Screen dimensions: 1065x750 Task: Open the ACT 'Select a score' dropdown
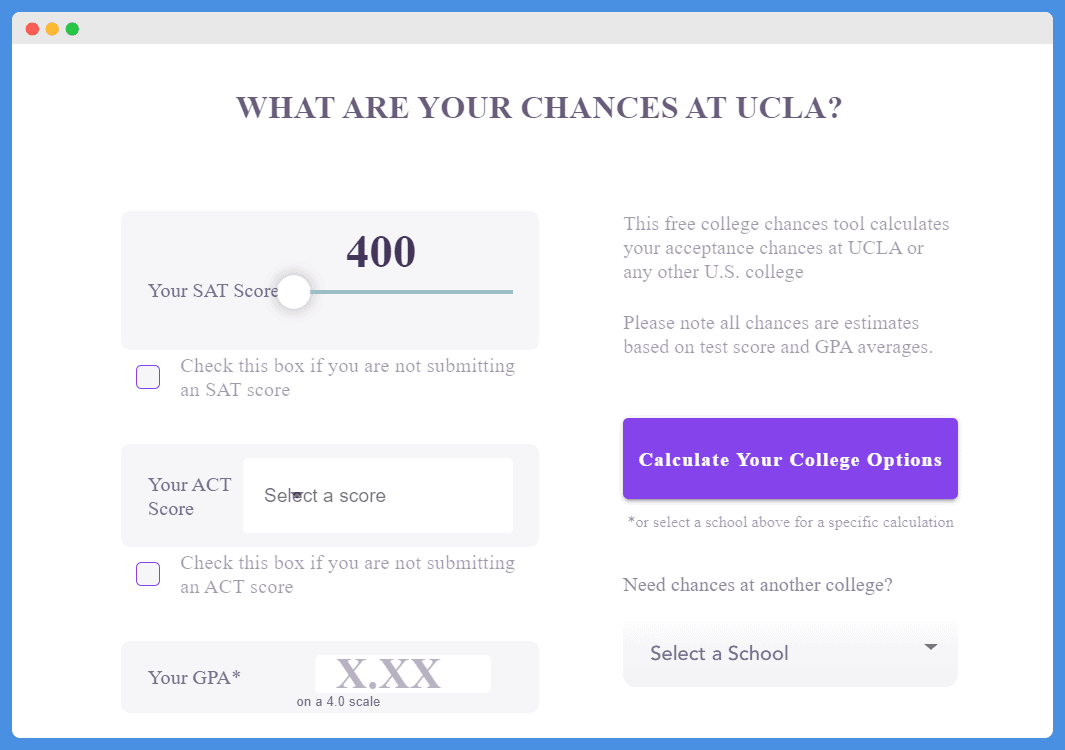point(378,495)
